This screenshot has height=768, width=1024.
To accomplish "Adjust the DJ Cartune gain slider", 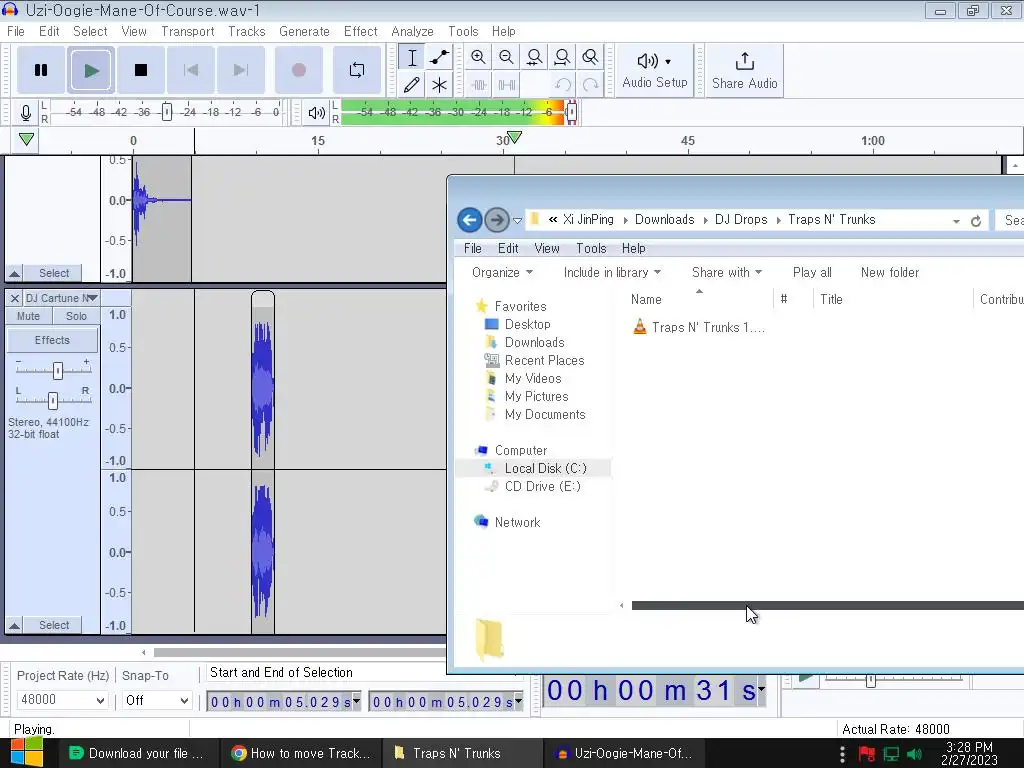I will (x=57, y=370).
